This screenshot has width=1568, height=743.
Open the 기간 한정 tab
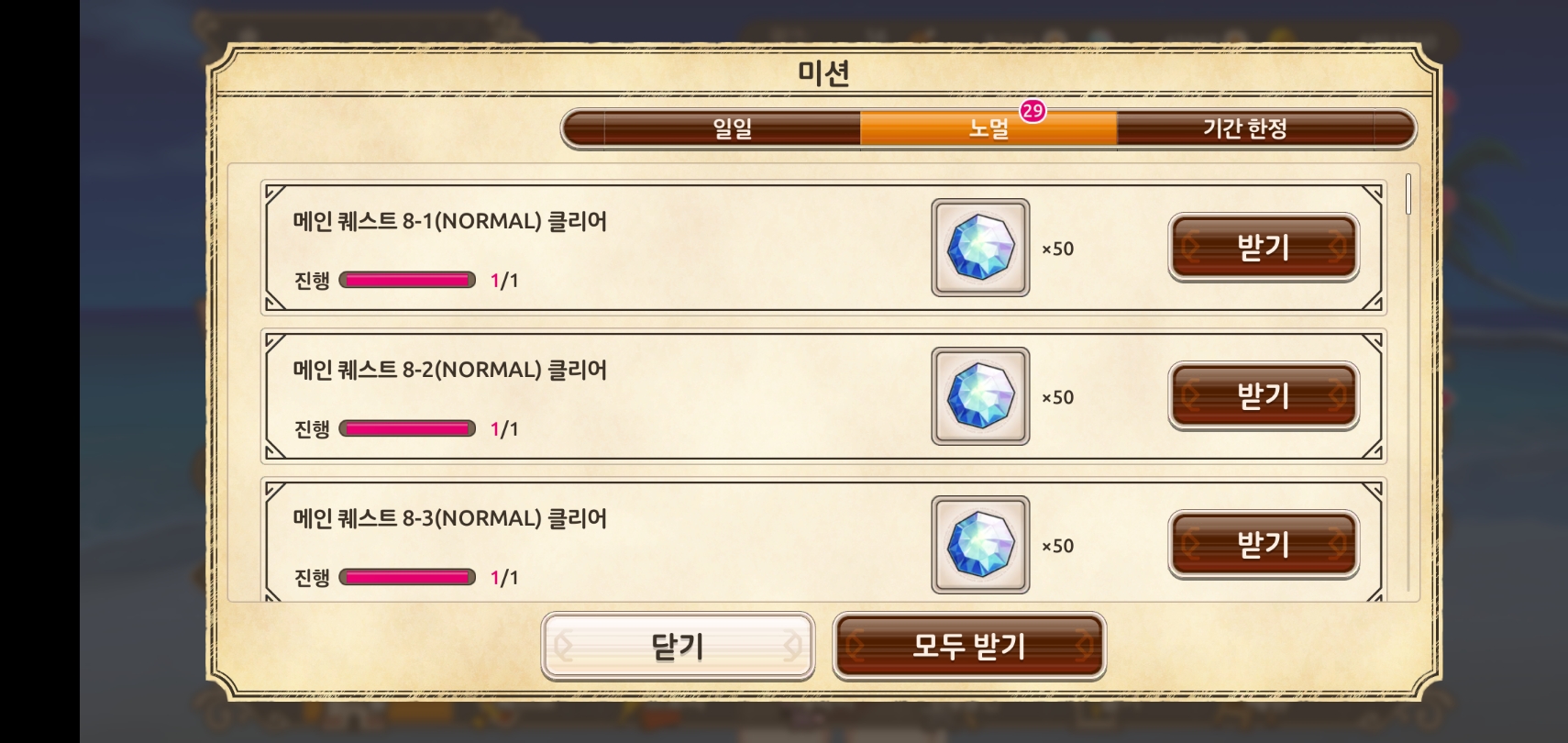click(1244, 128)
